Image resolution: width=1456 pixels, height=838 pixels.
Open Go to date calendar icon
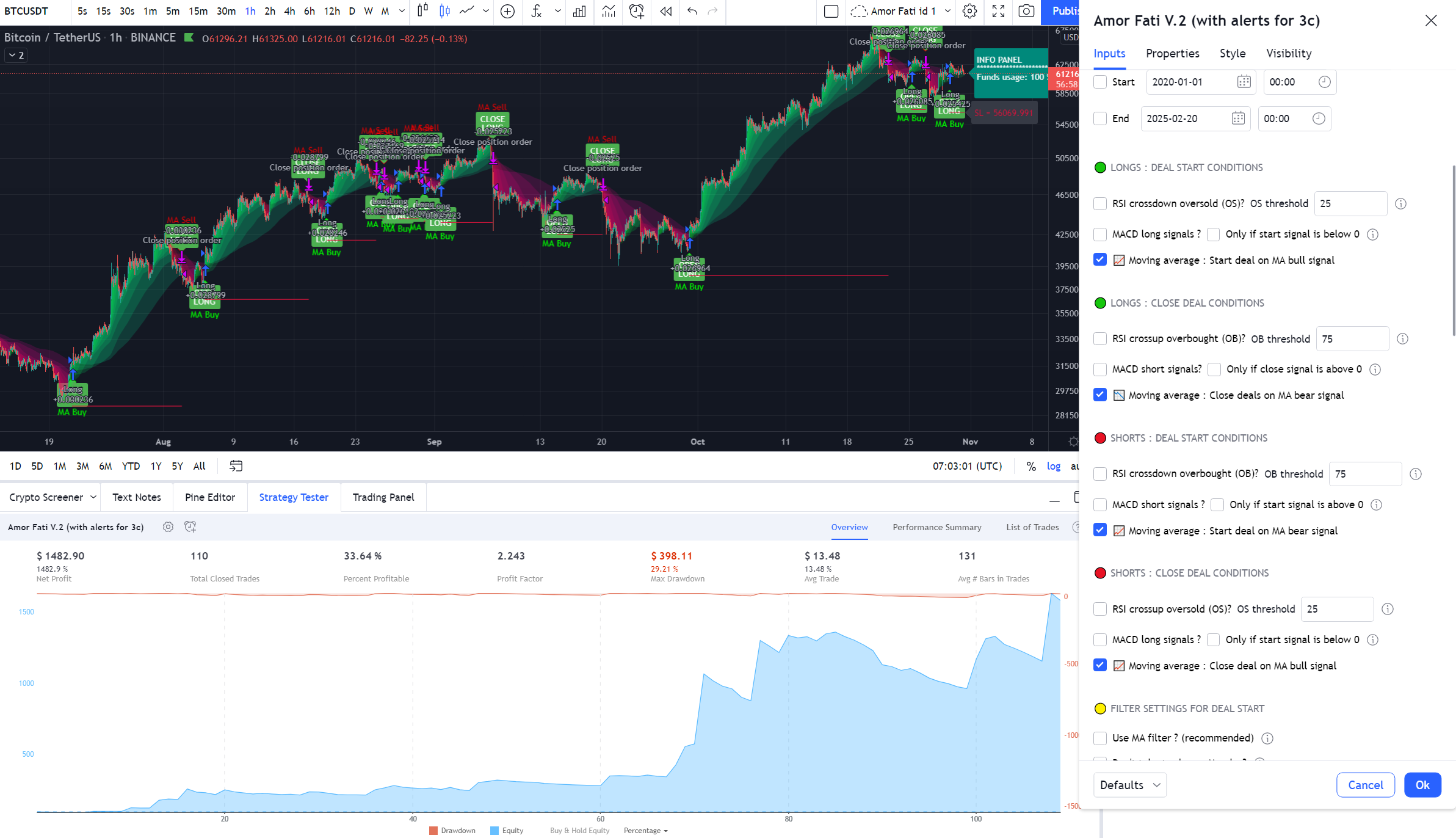(x=236, y=466)
